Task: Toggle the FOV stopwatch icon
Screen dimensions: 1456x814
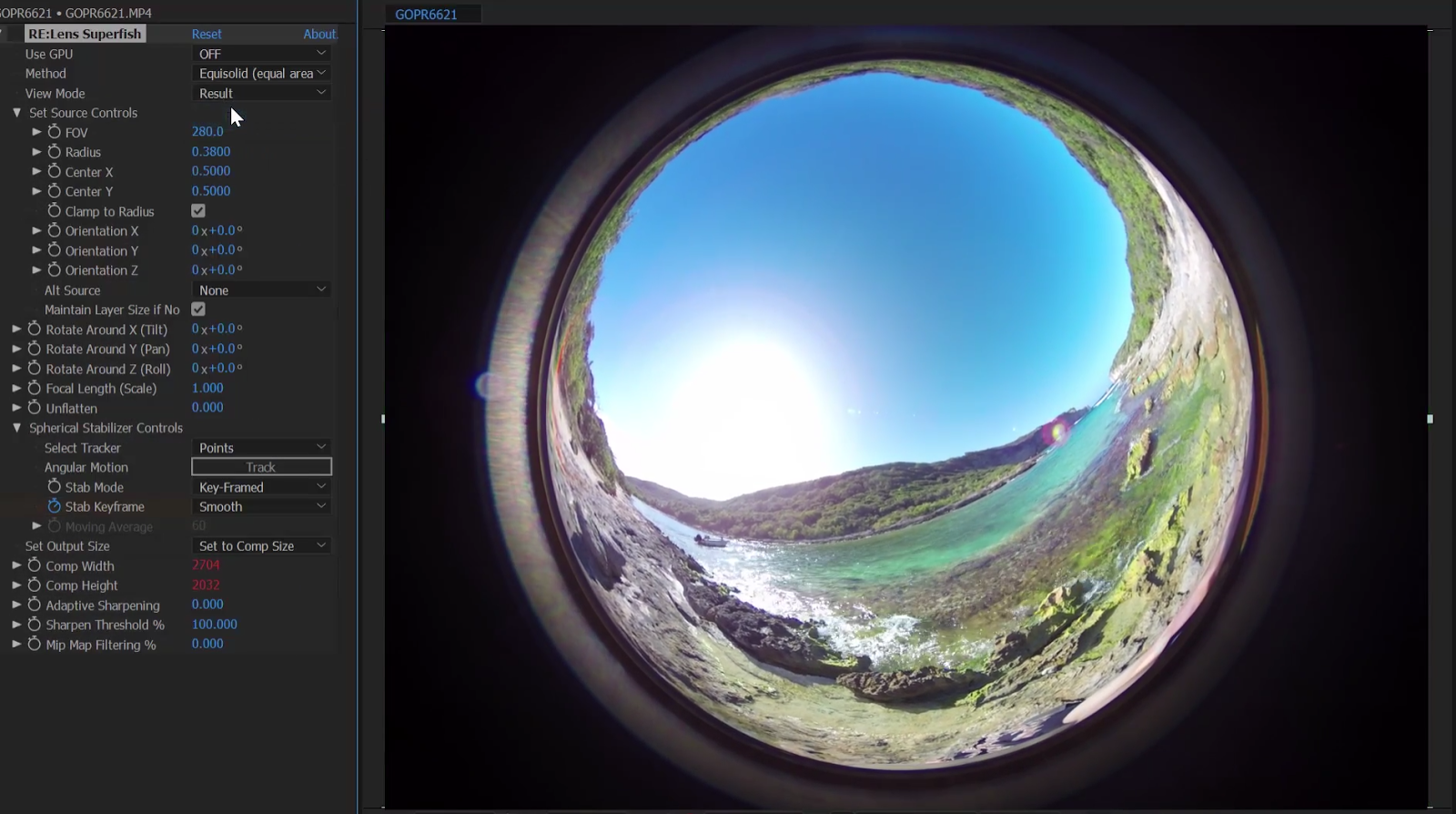Action: (55, 132)
